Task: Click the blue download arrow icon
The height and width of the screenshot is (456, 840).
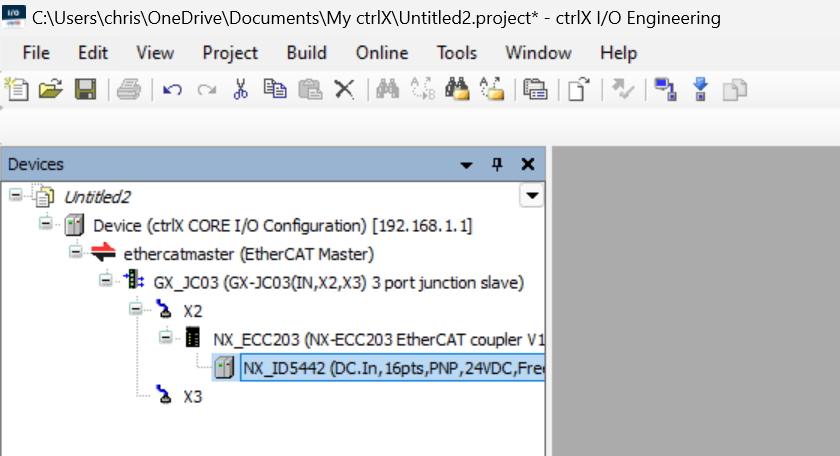Action: click(700, 89)
